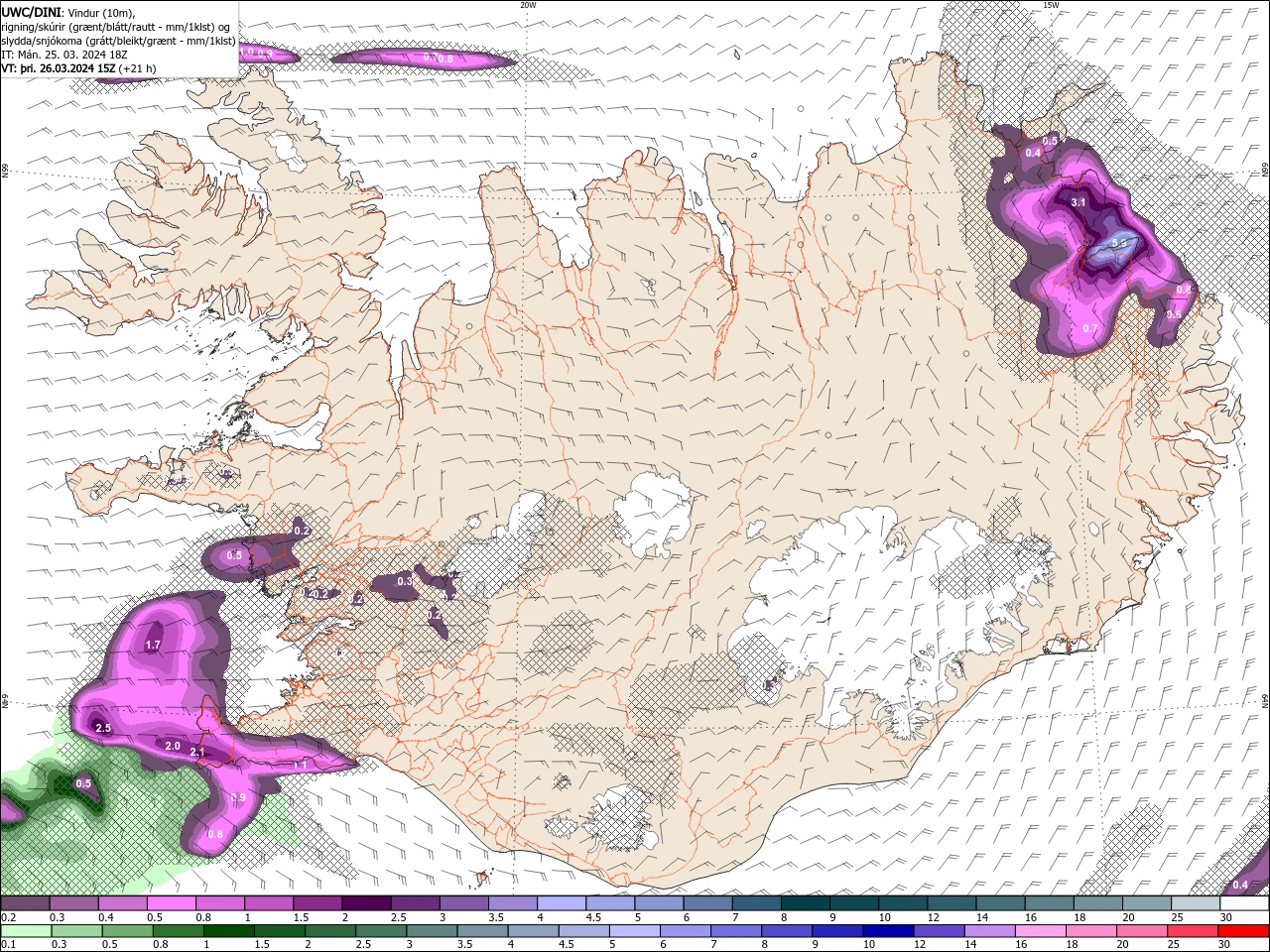
Task: Click the upper legend swatch between 16 and 18
Action: tap(1048, 903)
